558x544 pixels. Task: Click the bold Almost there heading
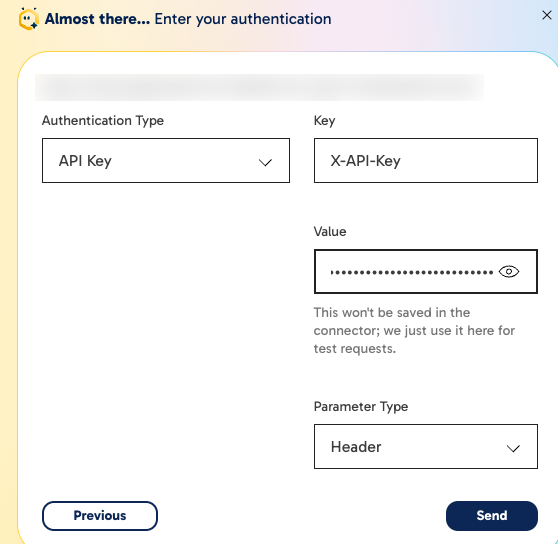click(98, 19)
